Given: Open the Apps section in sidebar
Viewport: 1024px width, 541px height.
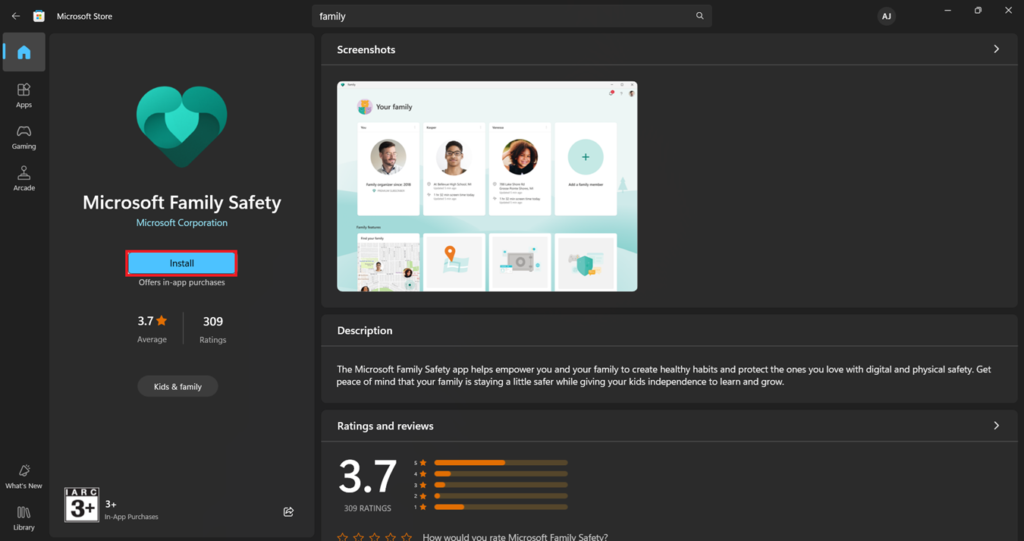Looking at the screenshot, I should click(x=24, y=95).
